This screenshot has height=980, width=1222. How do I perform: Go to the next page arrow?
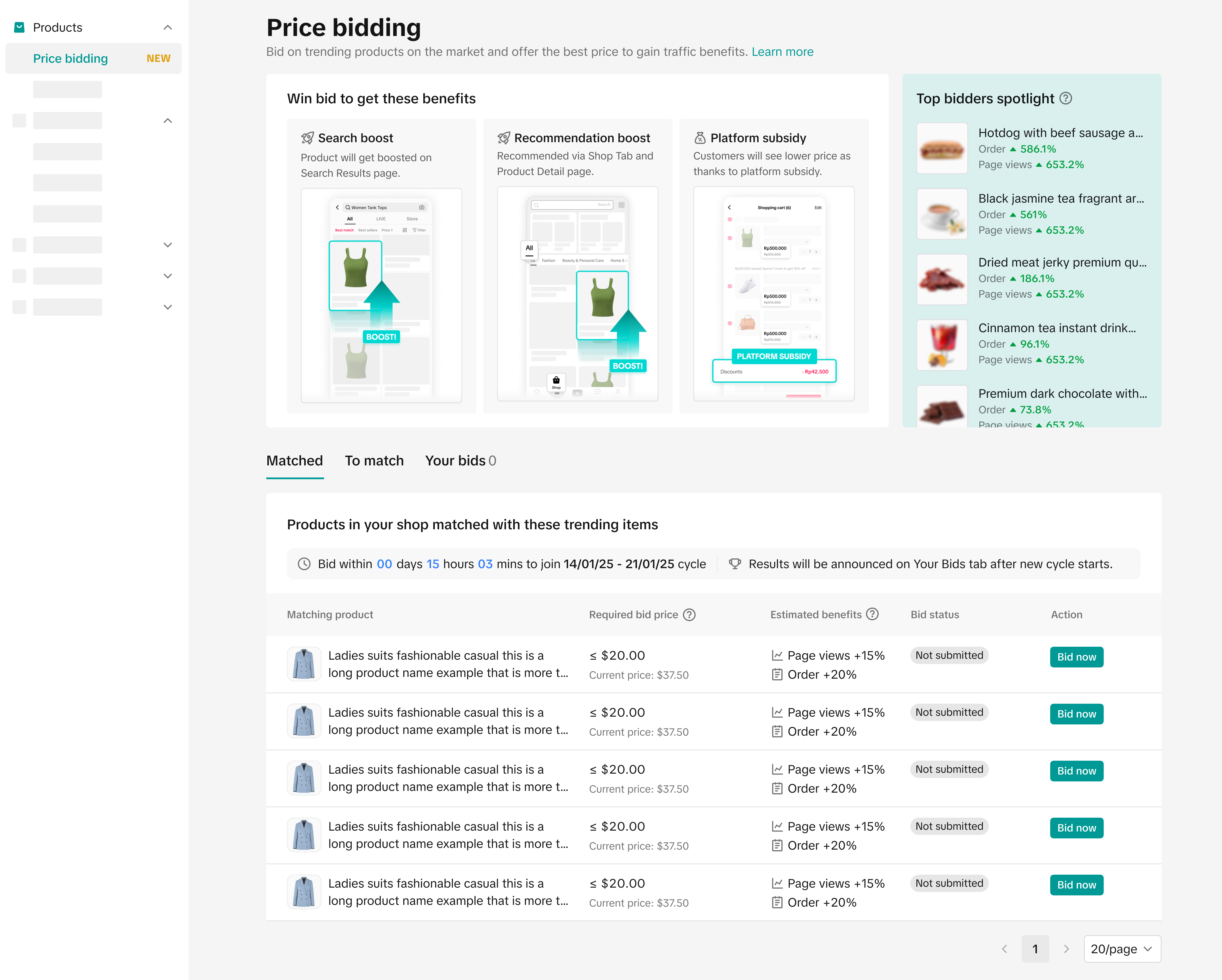click(x=1066, y=949)
